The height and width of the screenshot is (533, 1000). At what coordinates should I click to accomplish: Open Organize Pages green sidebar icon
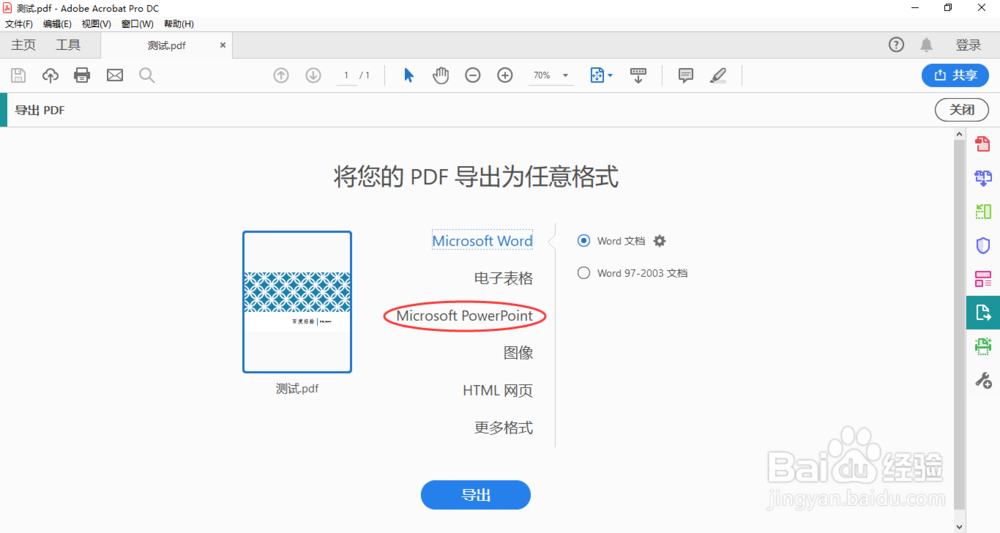pyautogui.click(x=983, y=212)
